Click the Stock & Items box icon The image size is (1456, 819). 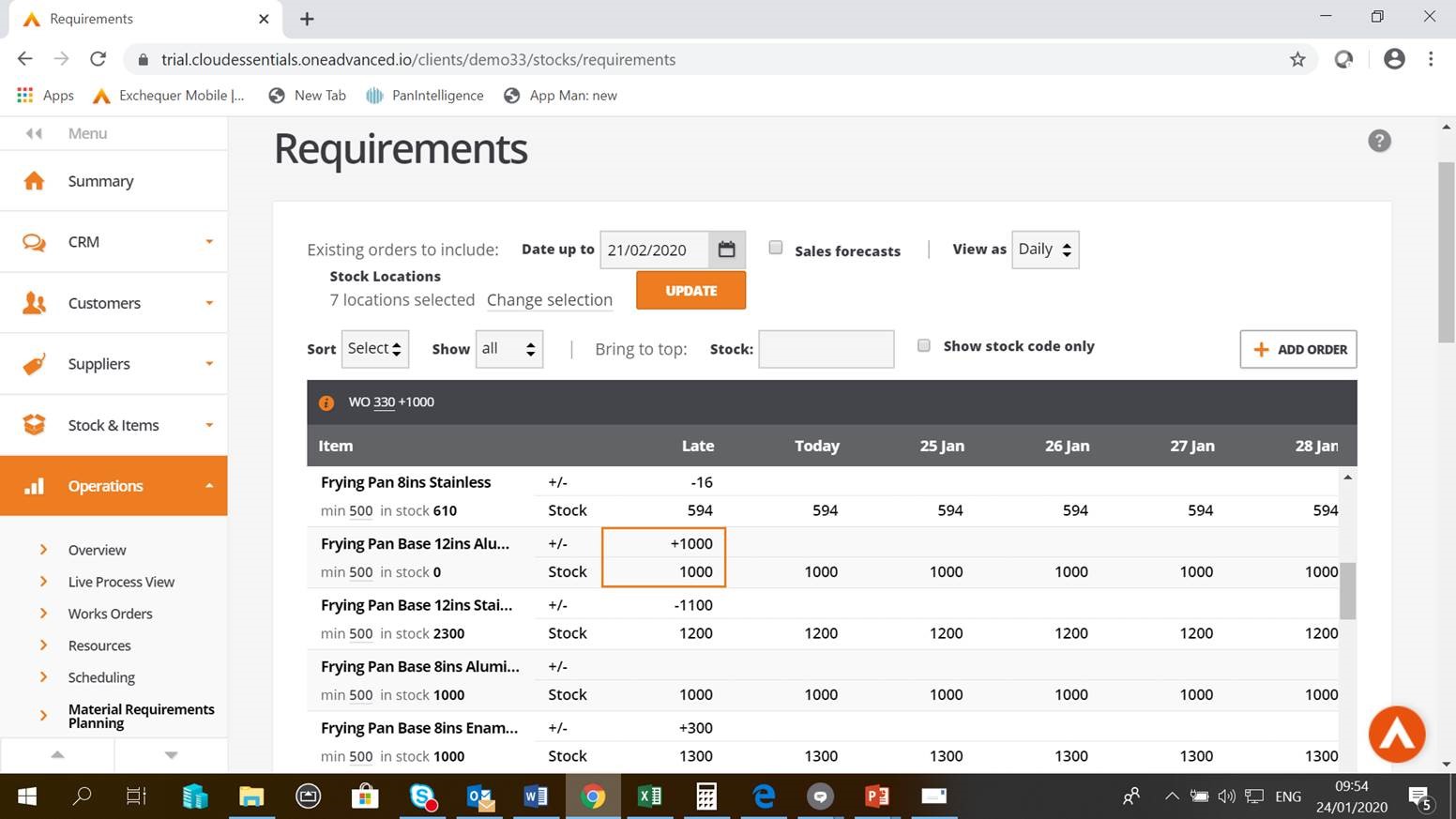(34, 425)
